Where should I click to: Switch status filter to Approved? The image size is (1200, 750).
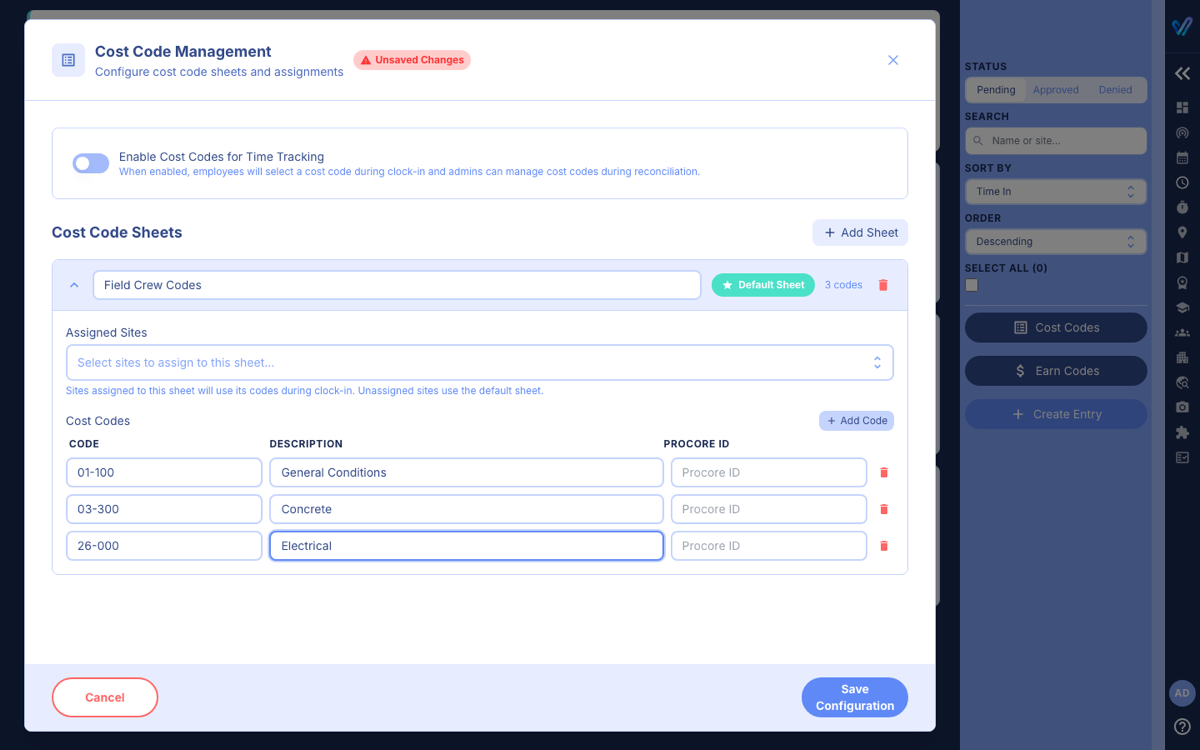coord(1056,90)
